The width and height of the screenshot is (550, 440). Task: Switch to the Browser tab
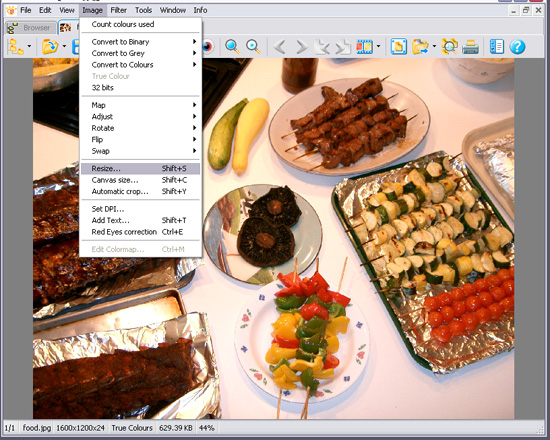pos(31,27)
